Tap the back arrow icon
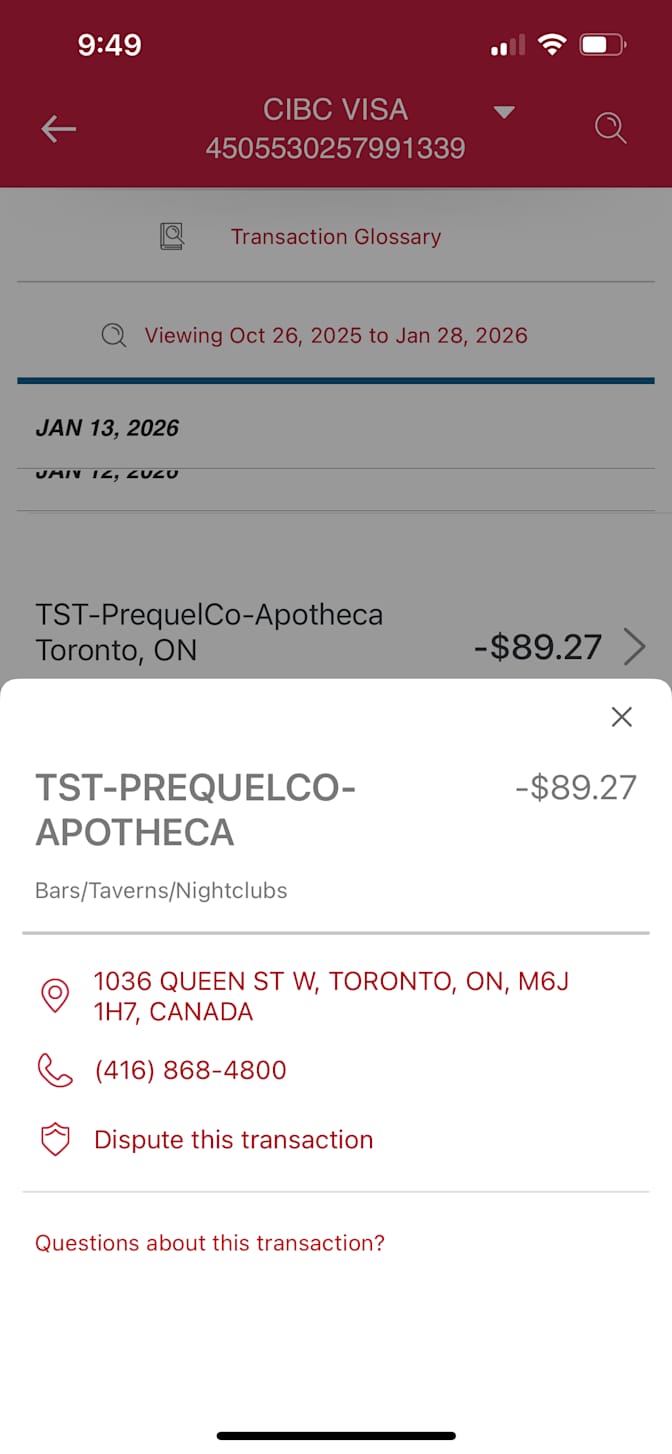 (58, 128)
